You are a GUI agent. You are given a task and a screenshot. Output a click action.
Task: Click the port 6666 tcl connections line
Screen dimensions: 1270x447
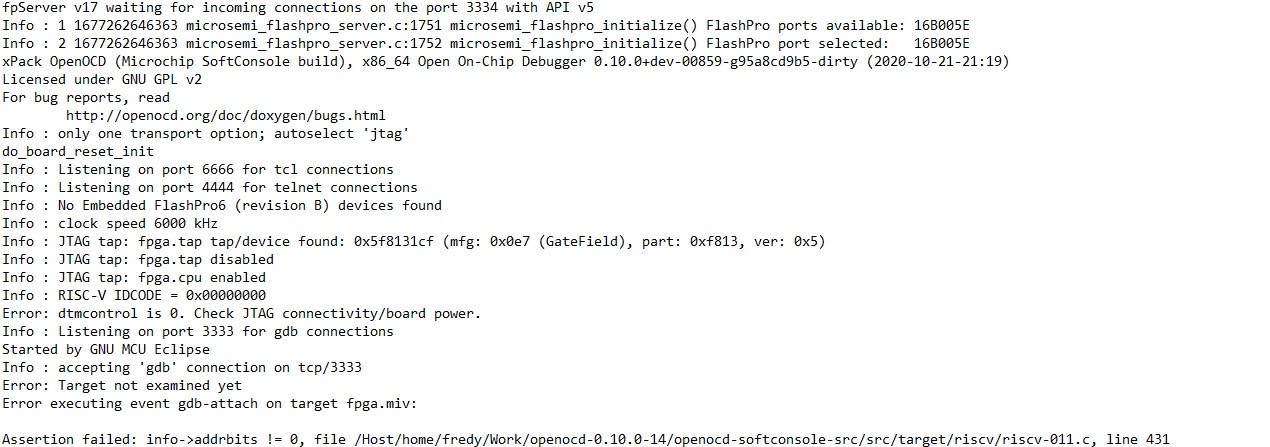click(x=198, y=170)
